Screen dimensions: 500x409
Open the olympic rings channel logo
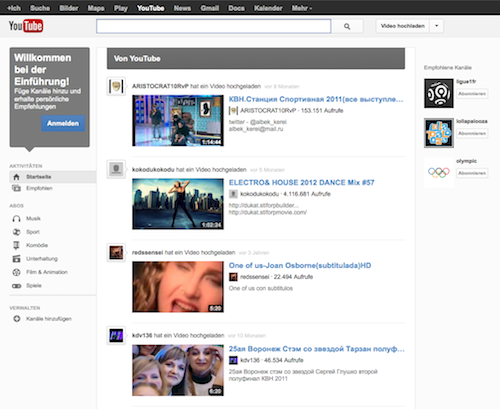point(439,173)
